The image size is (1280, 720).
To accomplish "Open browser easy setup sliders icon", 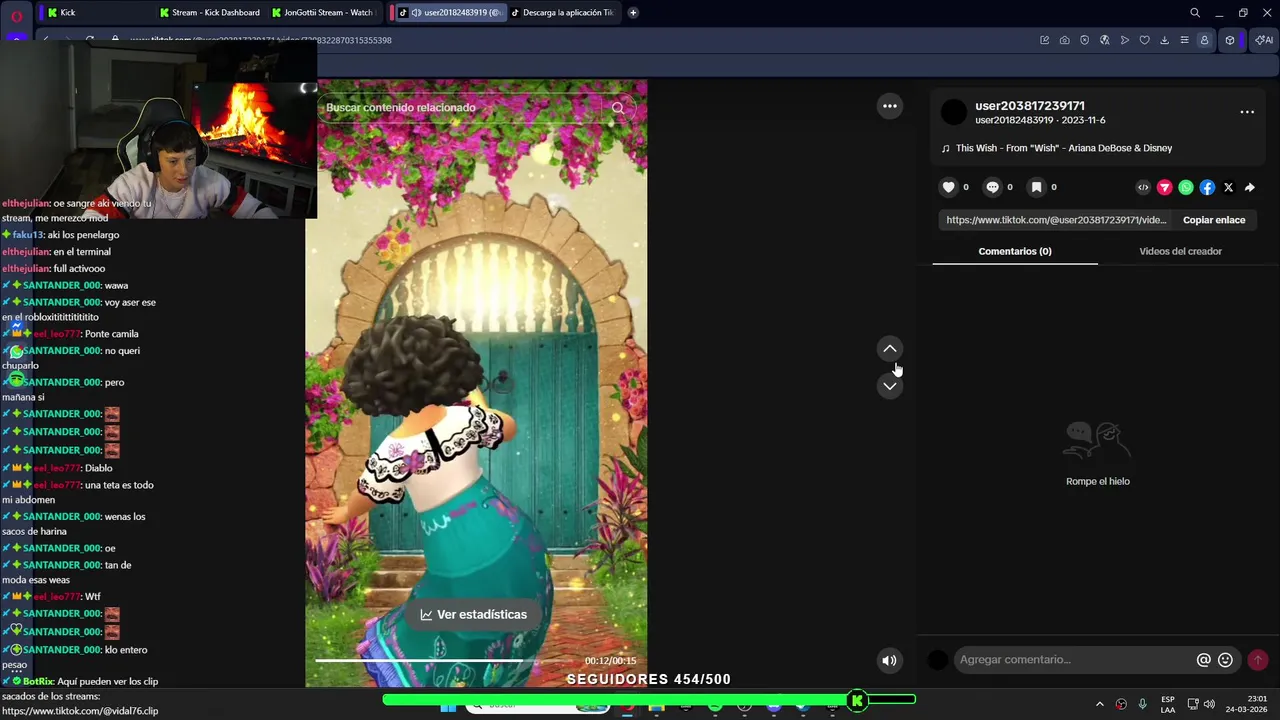I will pyautogui.click(x=1184, y=40).
